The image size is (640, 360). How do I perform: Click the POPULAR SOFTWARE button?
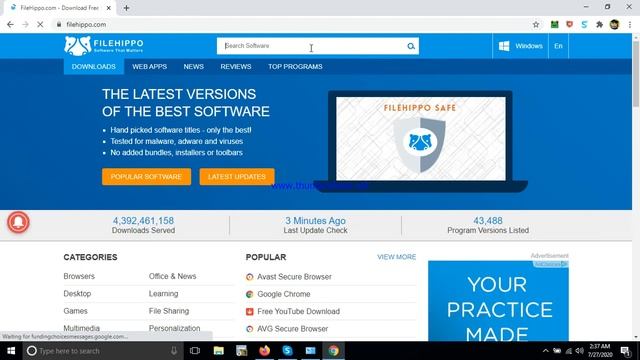pyautogui.click(x=147, y=177)
